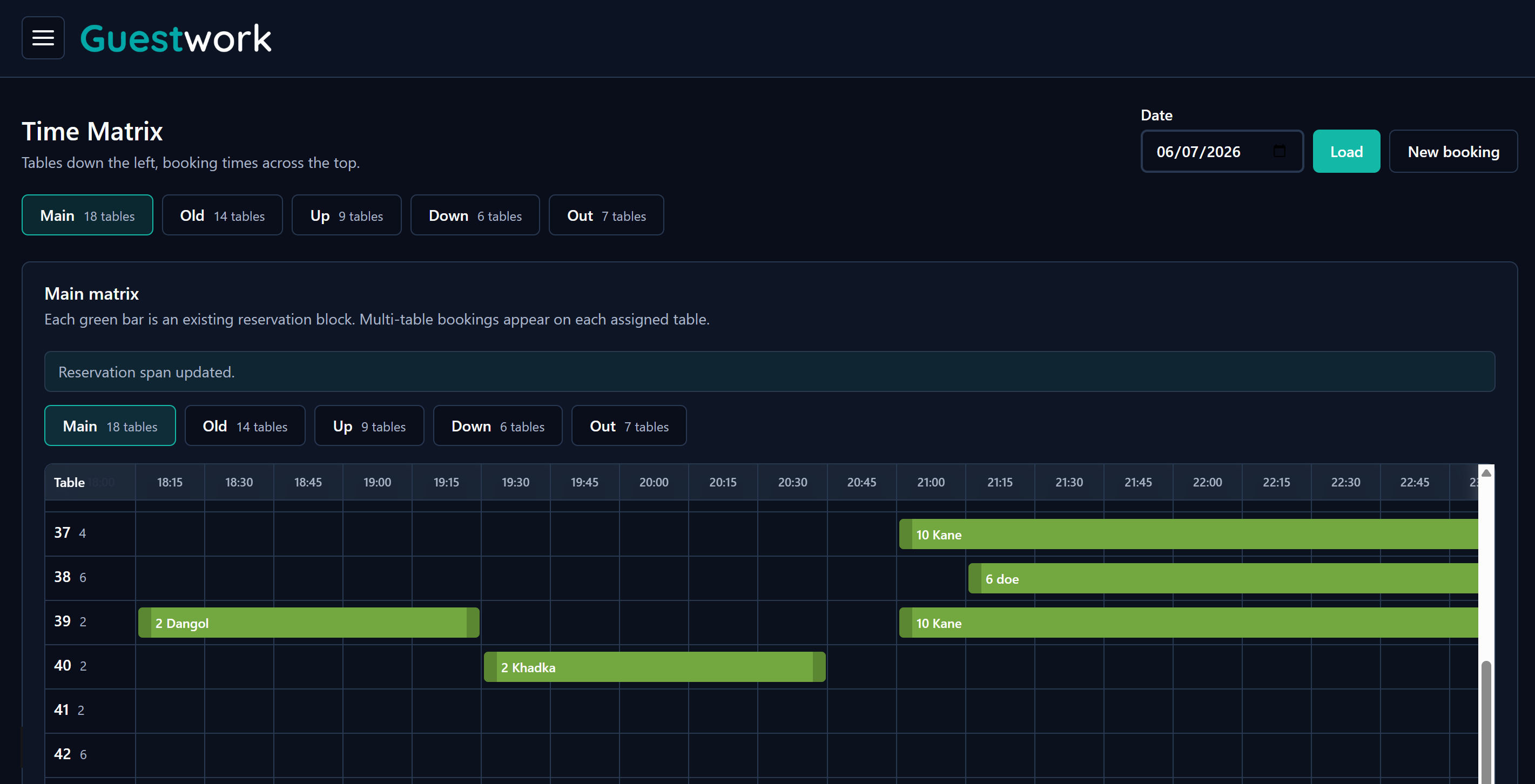
Task: Grab the right resize handle of 2 Khadka bar
Action: [x=819, y=667]
